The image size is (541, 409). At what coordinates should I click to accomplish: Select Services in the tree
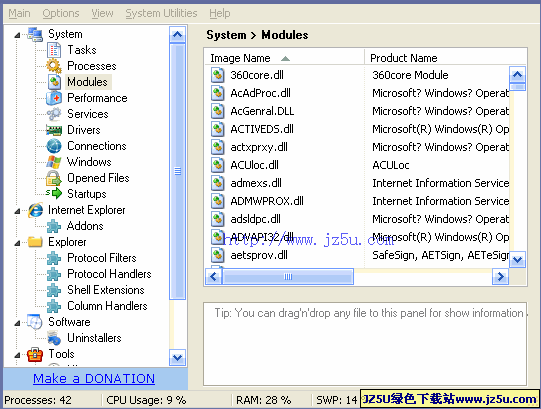[x=88, y=114]
